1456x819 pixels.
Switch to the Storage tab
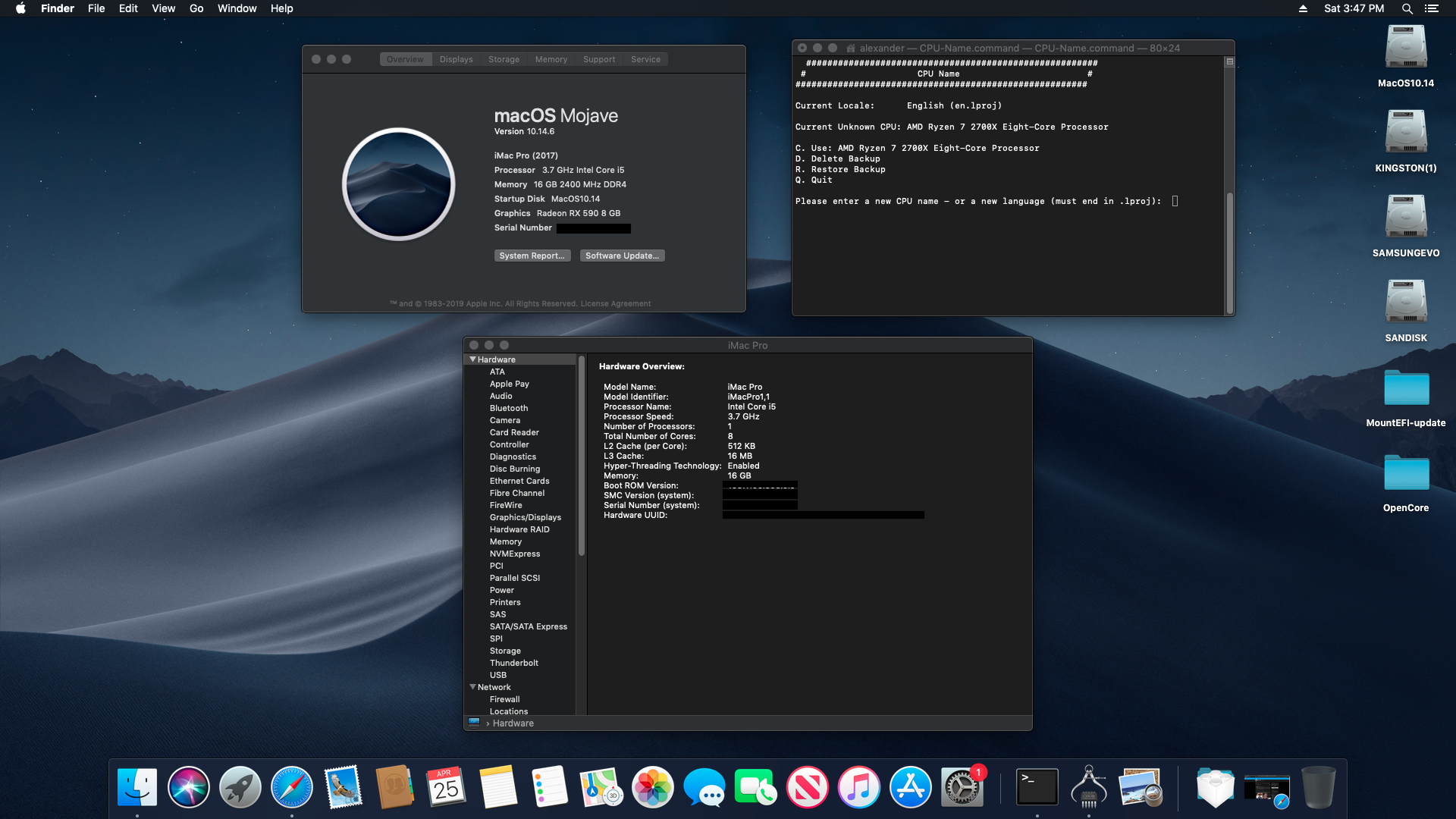tap(504, 59)
